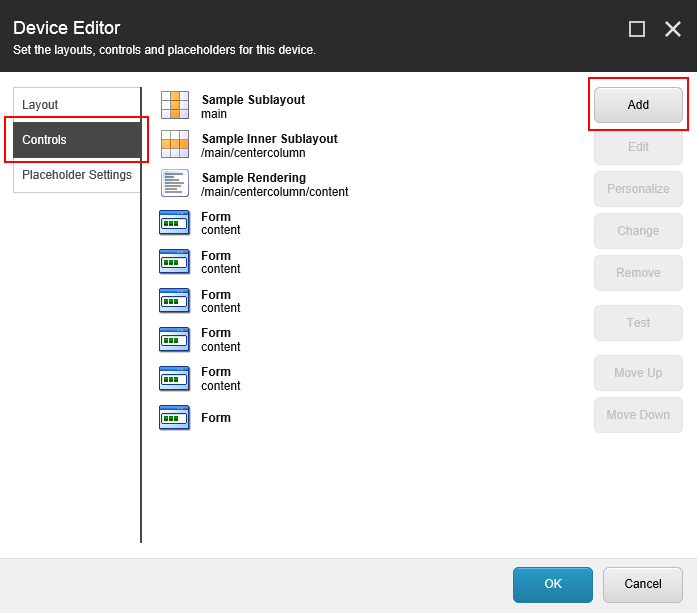This screenshot has width=697, height=613.
Task: Click the Cancel button
Action: (x=642, y=584)
